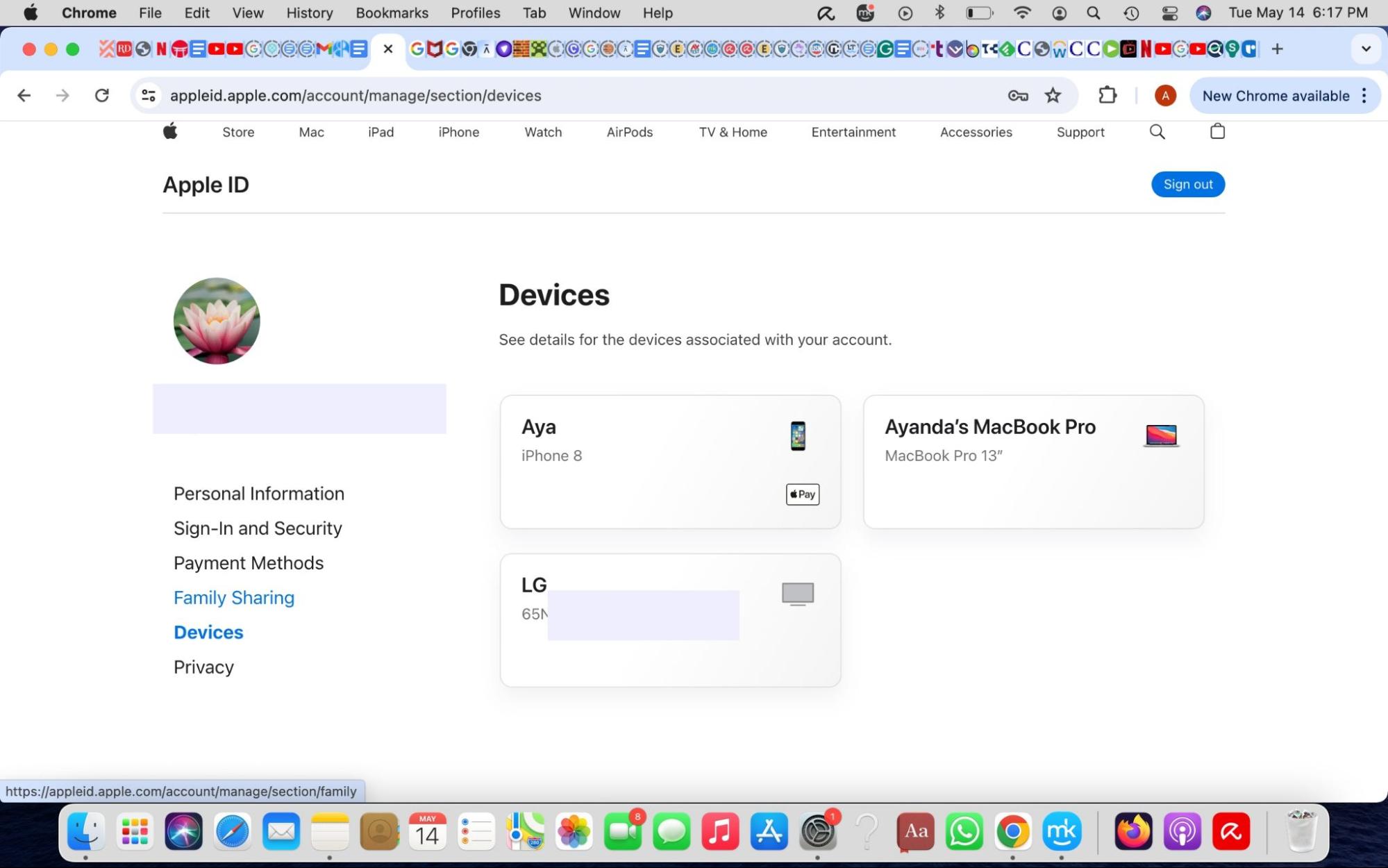Click the browser back arrow

point(24,96)
